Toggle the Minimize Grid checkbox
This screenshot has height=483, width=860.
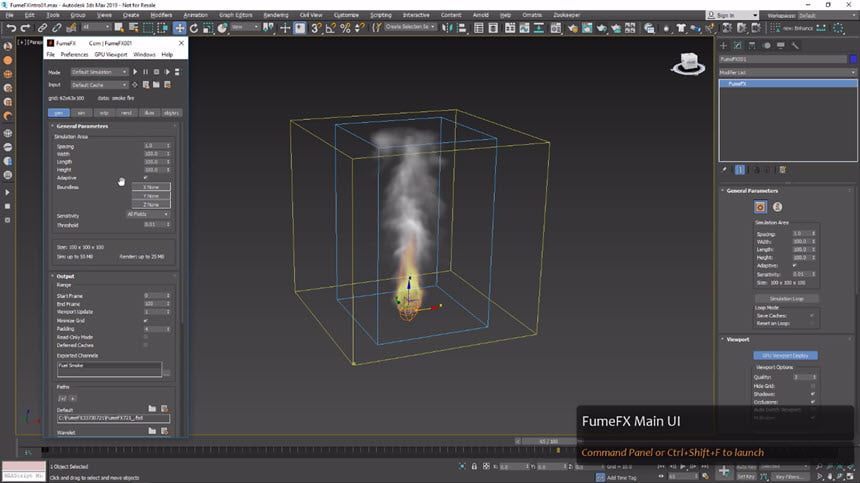coord(145,320)
